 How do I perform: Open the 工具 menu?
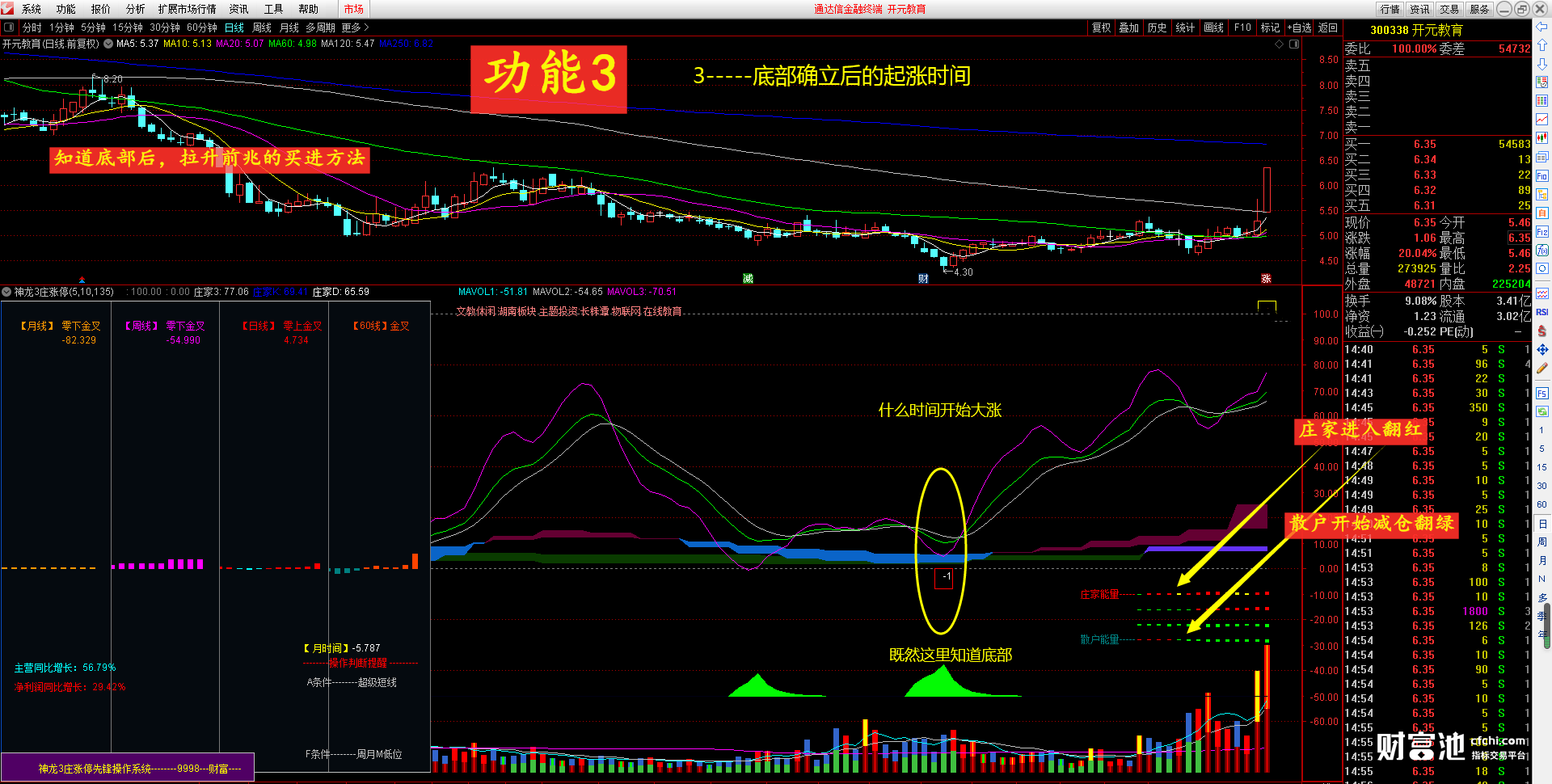pos(274,9)
